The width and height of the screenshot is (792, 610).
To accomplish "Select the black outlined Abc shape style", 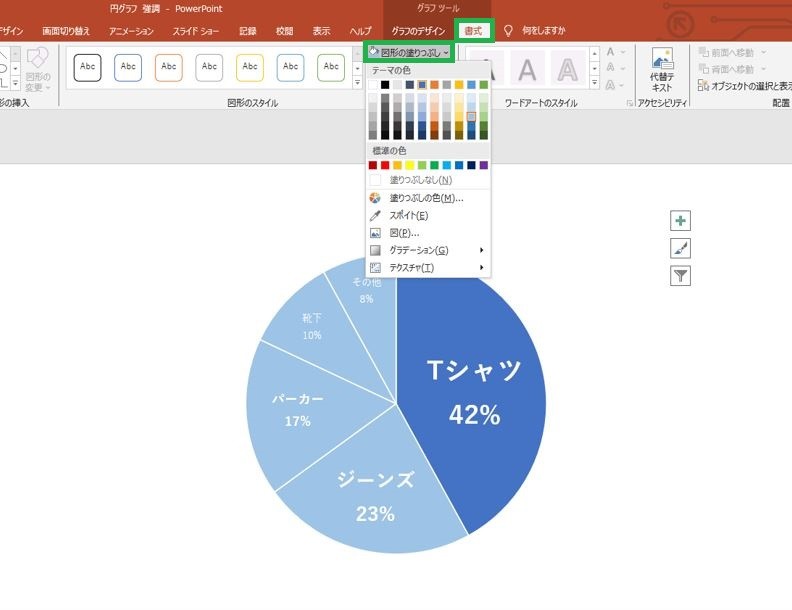I will pos(87,68).
